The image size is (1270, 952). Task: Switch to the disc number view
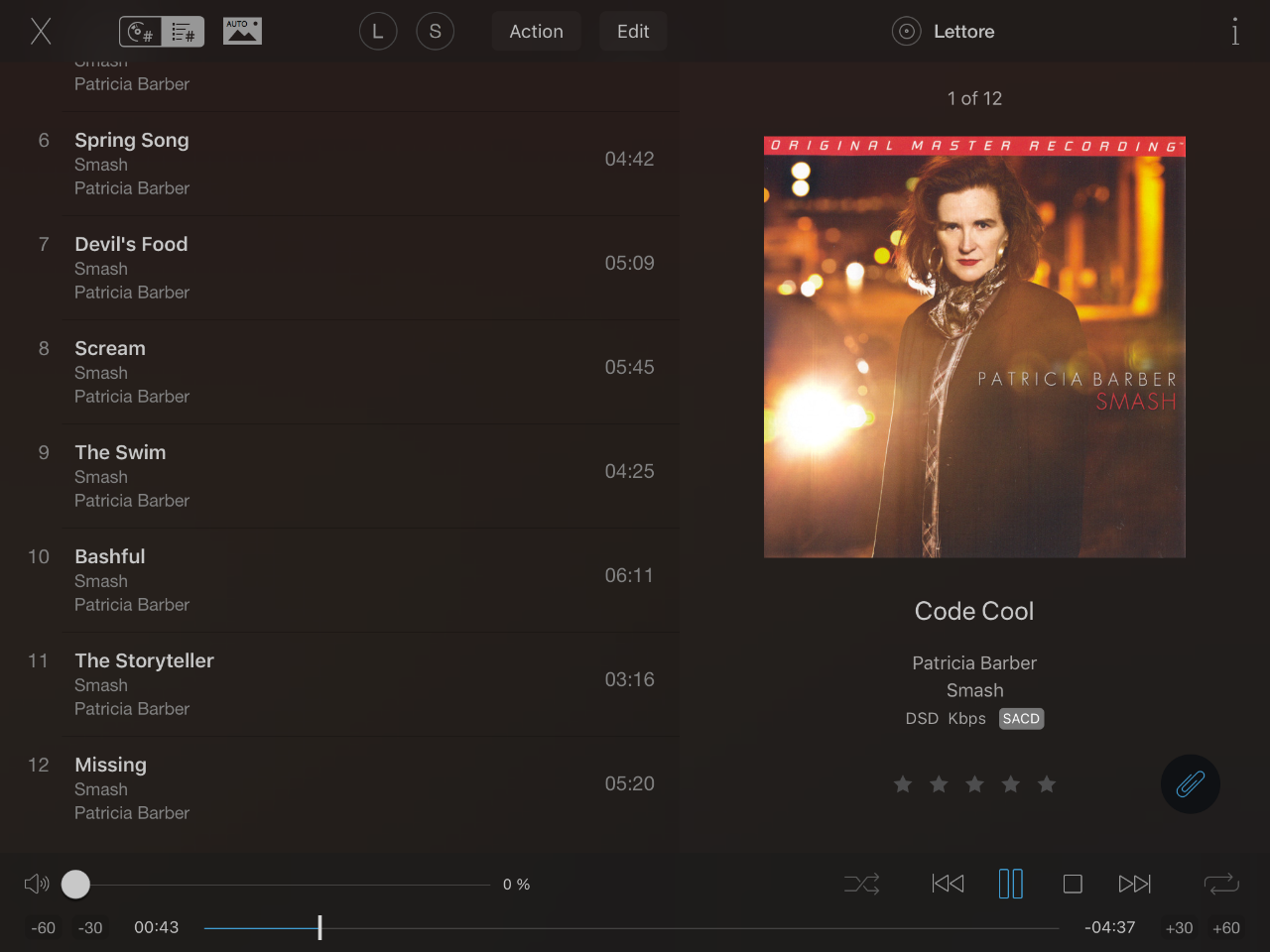141,32
